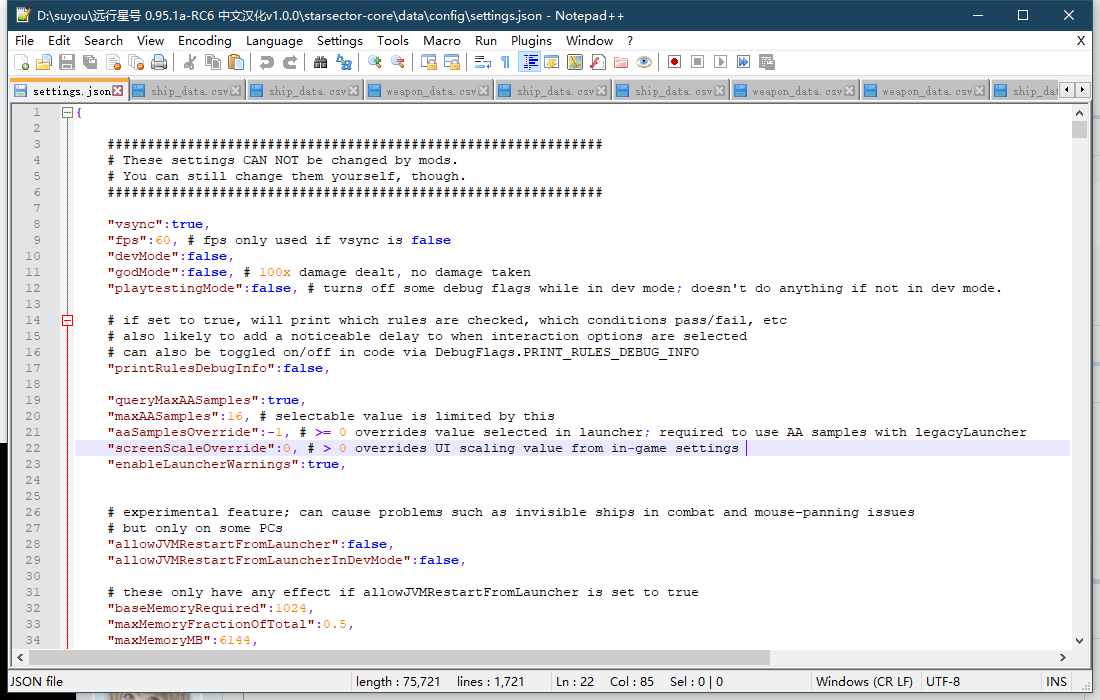Viewport: 1100px width, 700px height.
Task: Click the Print icon in toolbar
Action: [x=159, y=62]
